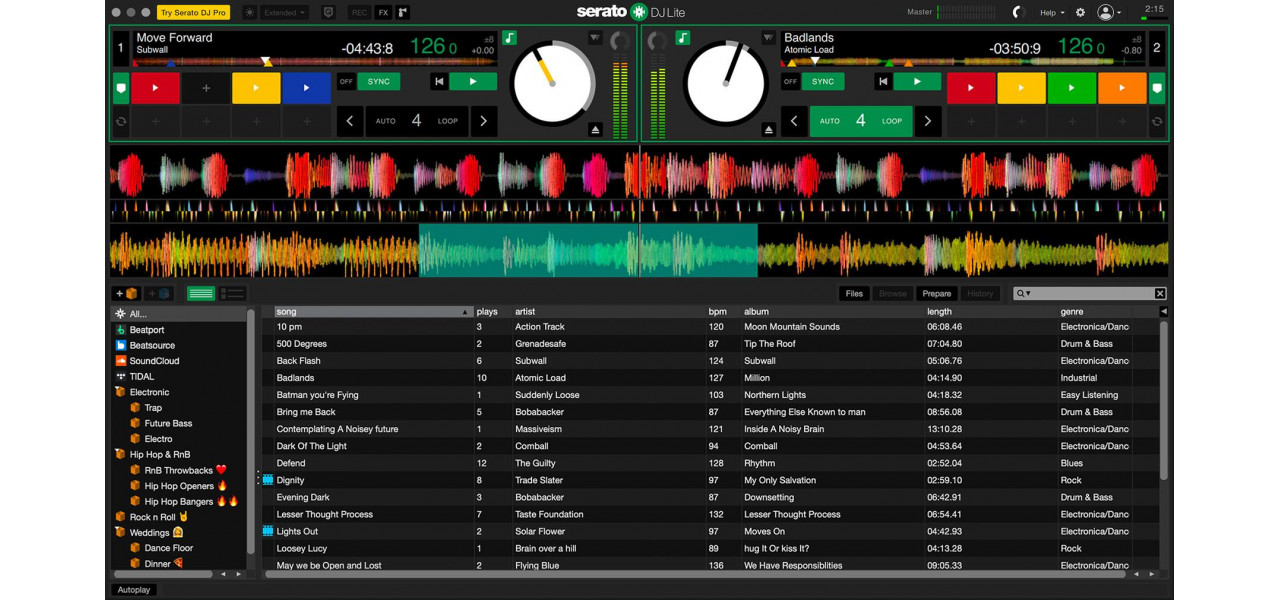
Task: Play deck 2 with the green play button
Action: coord(917,82)
